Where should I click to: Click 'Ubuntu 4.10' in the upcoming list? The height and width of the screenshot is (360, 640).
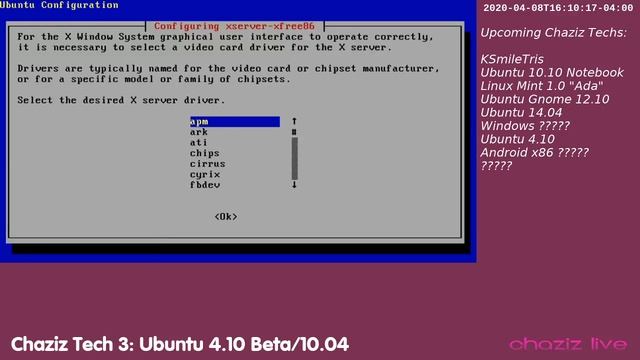pyautogui.click(x=517, y=139)
